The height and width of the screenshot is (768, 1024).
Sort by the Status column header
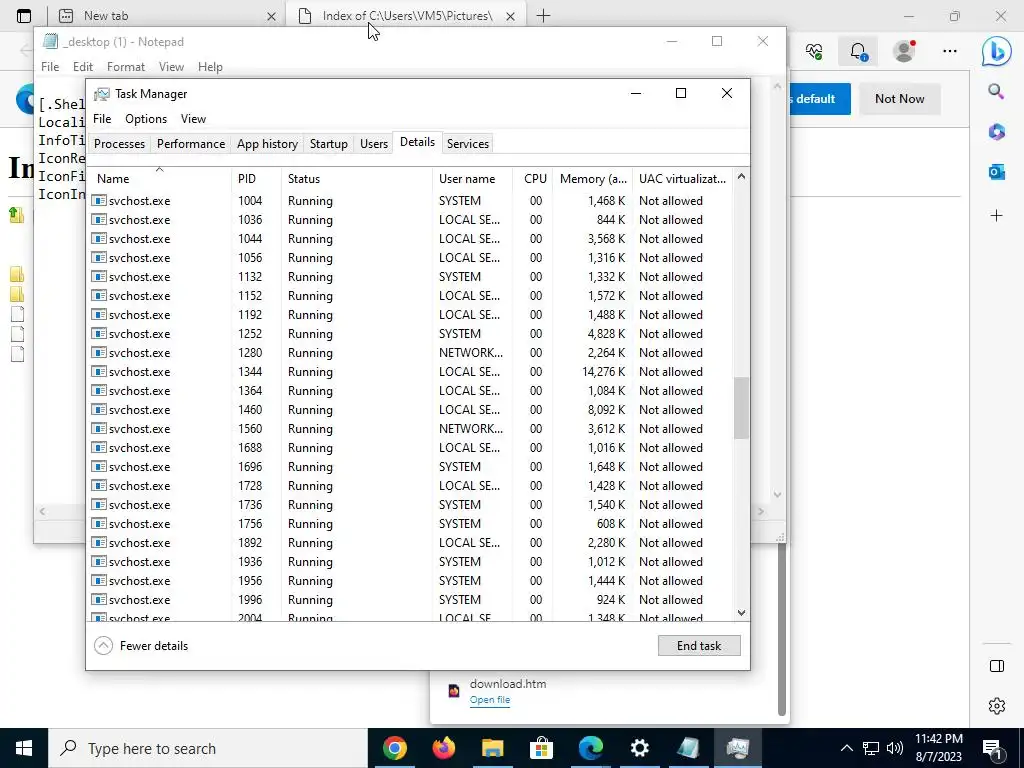(x=357, y=178)
